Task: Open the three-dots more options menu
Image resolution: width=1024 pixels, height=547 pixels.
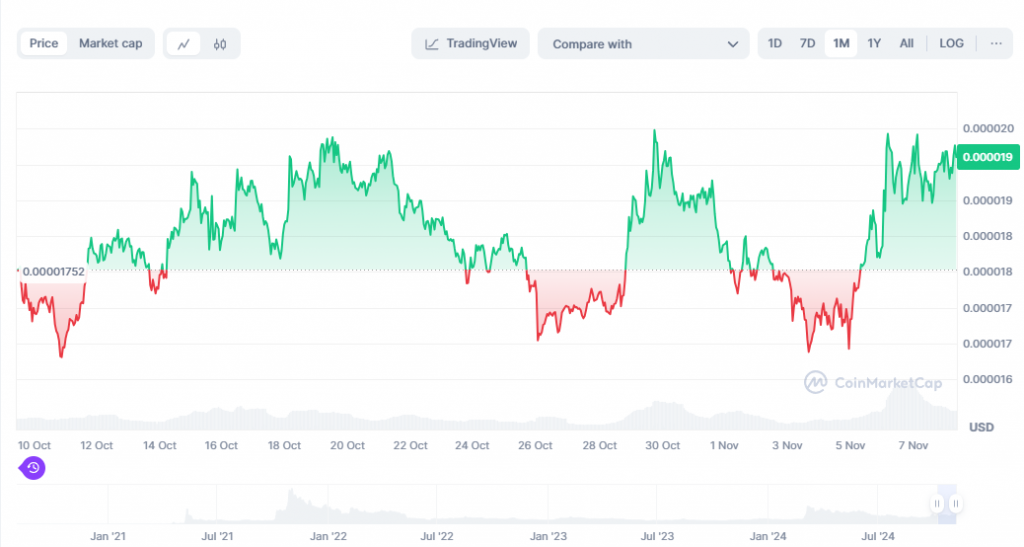Action: tap(996, 43)
